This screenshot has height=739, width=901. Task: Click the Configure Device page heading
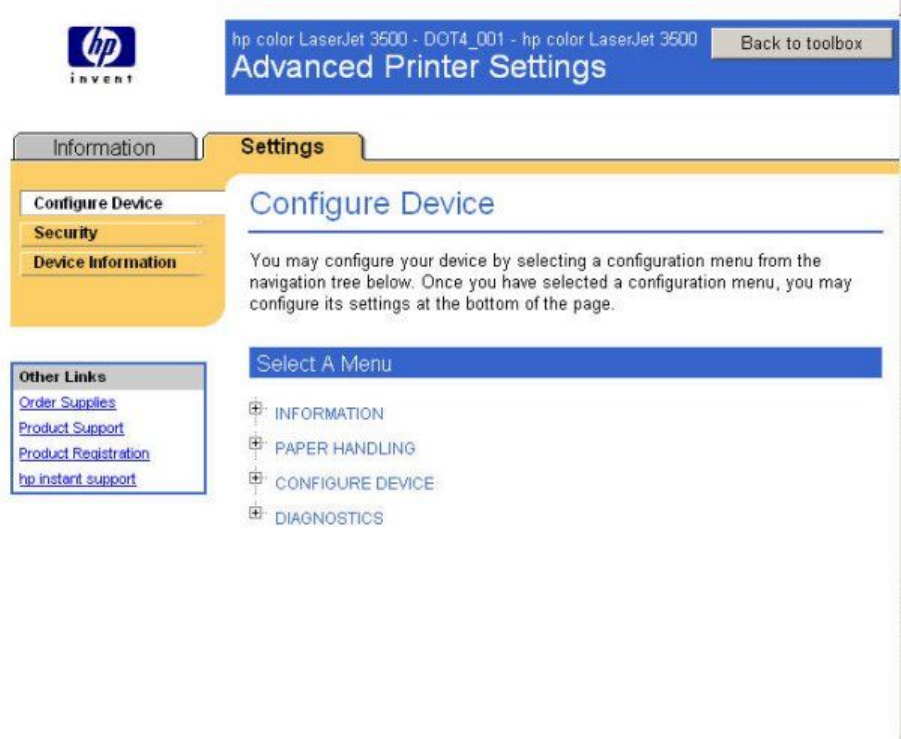pos(372,203)
